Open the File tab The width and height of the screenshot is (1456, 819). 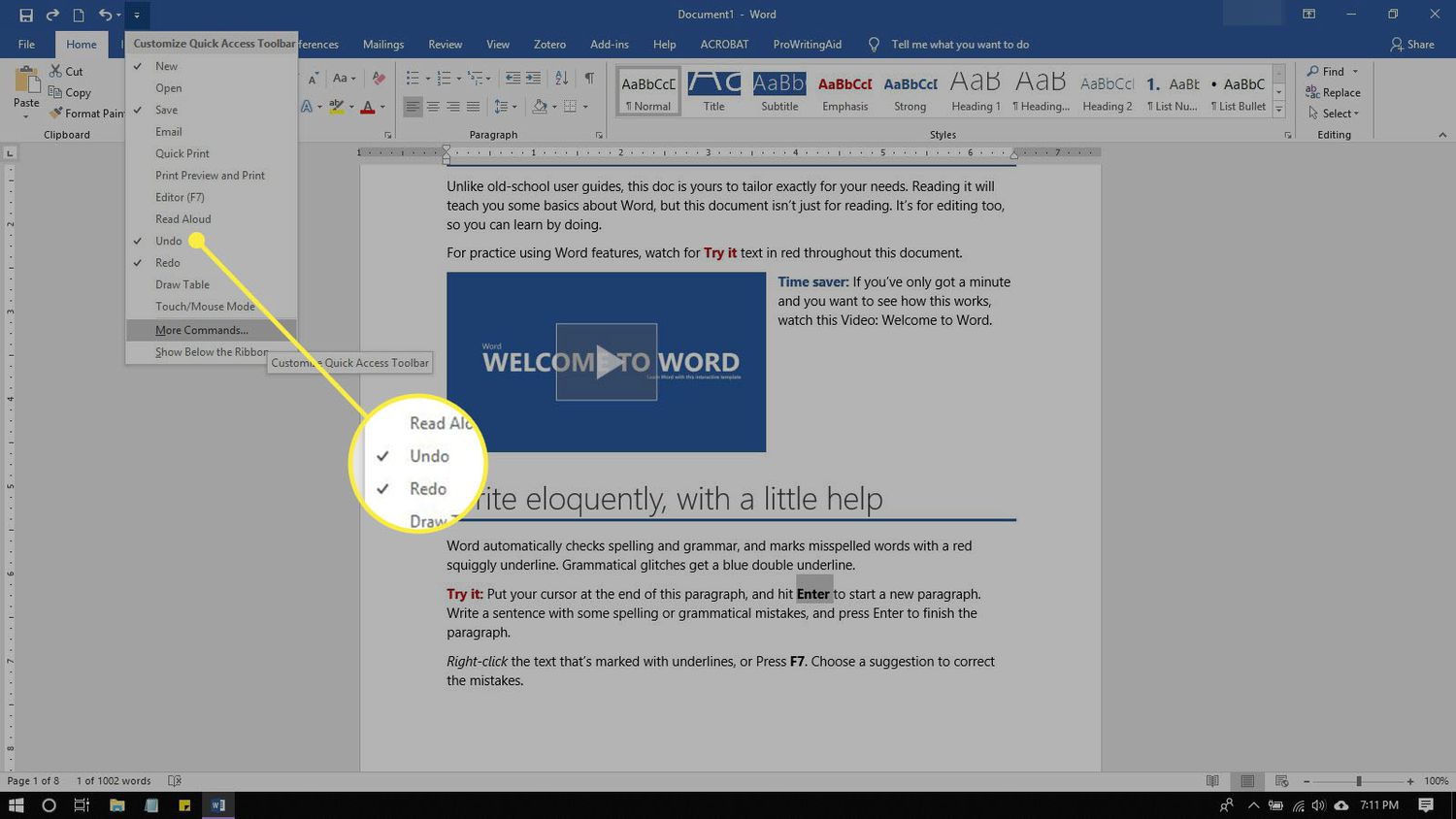[26, 45]
